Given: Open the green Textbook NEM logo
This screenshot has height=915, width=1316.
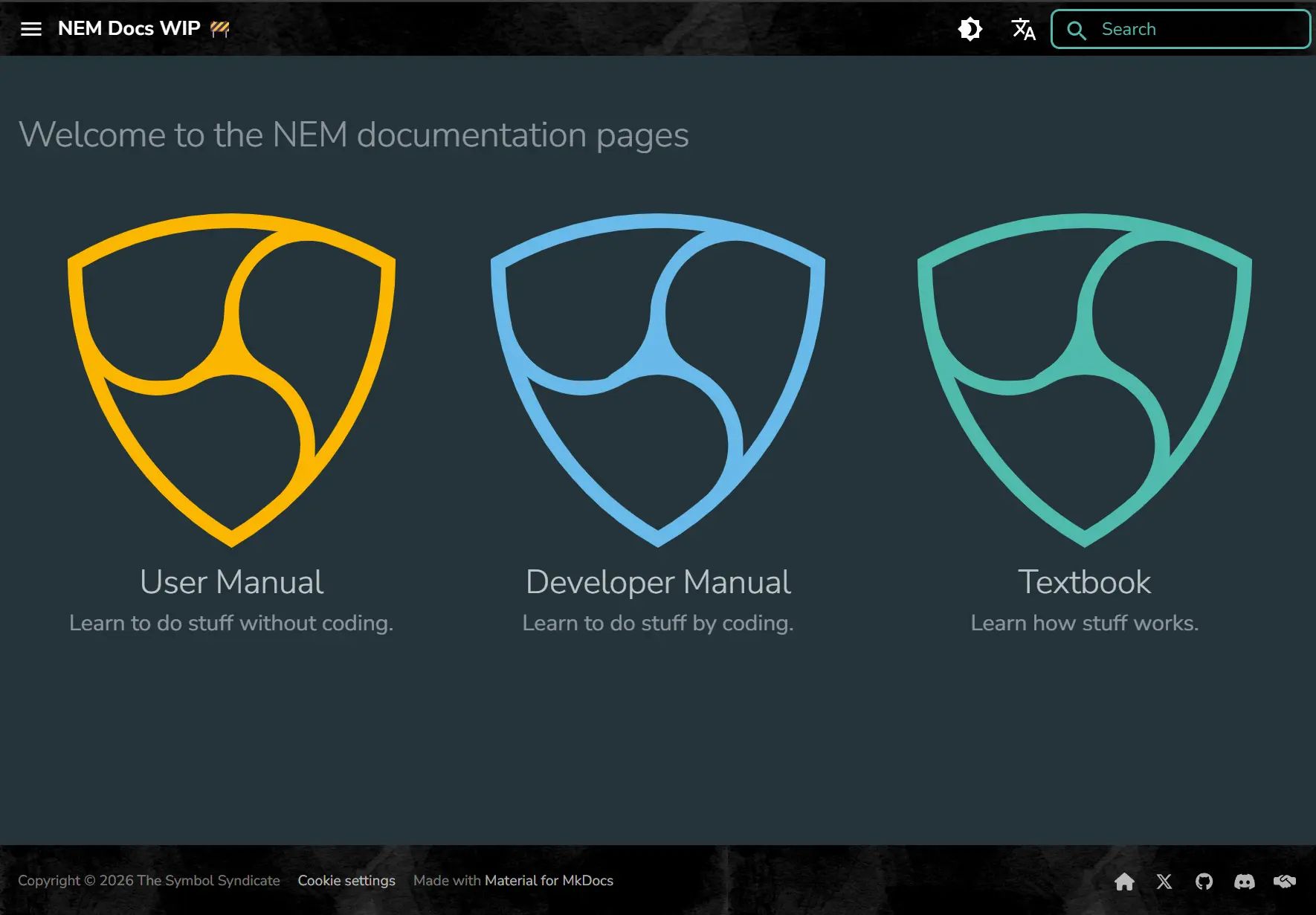Looking at the screenshot, I should [1085, 381].
